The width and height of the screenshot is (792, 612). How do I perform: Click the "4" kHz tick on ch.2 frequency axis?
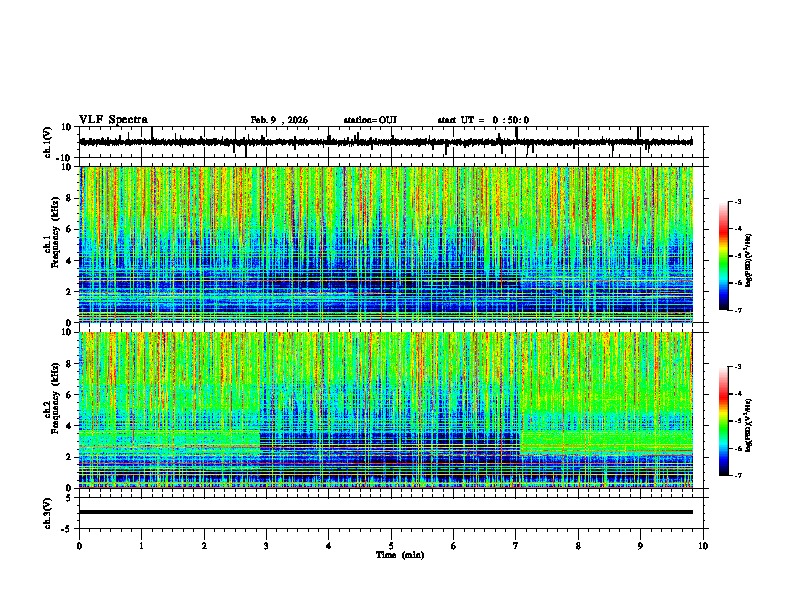coord(69,426)
